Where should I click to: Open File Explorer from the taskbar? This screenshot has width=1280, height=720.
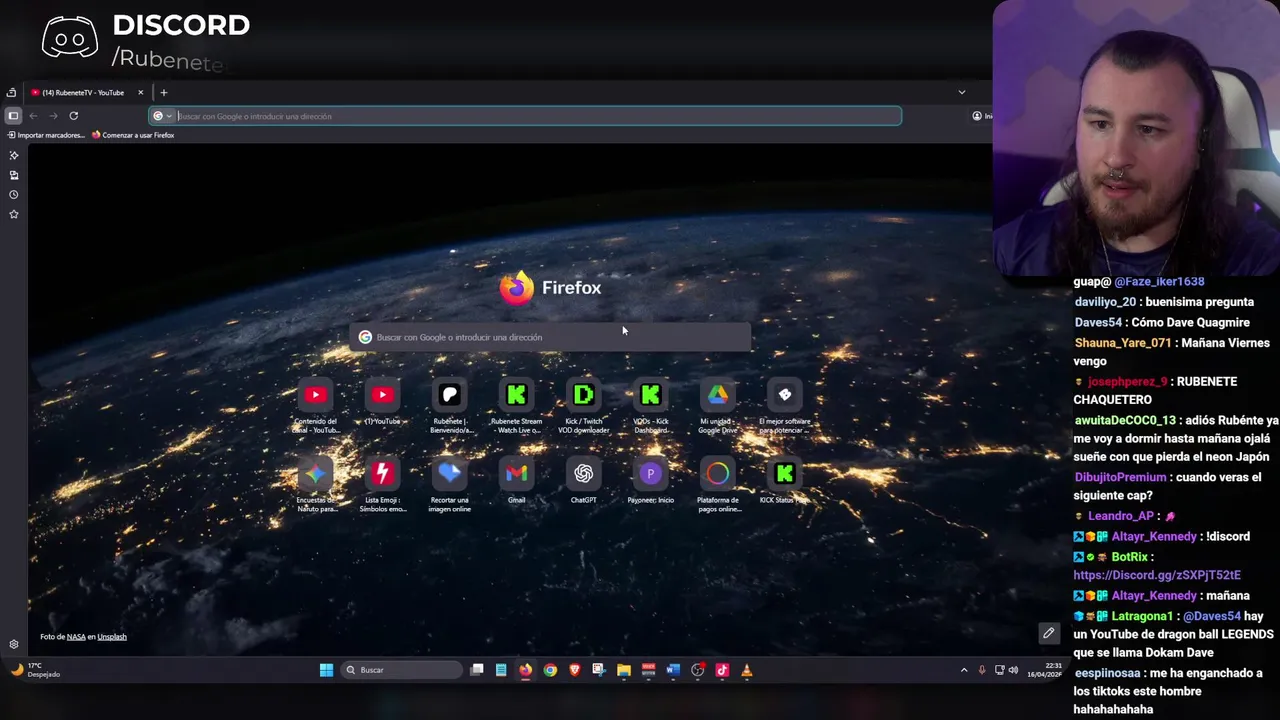pos(624,670)
